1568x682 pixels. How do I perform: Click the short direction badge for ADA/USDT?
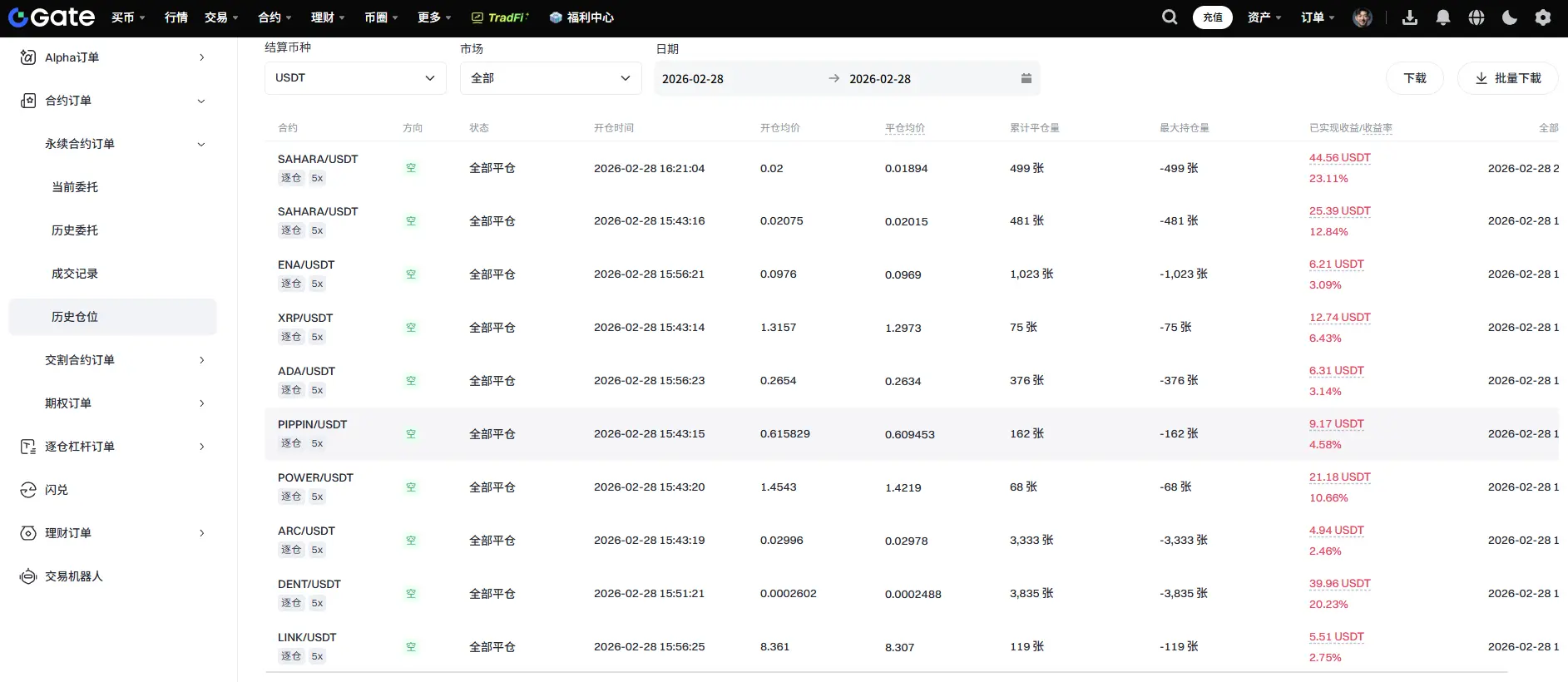[411, 381]
